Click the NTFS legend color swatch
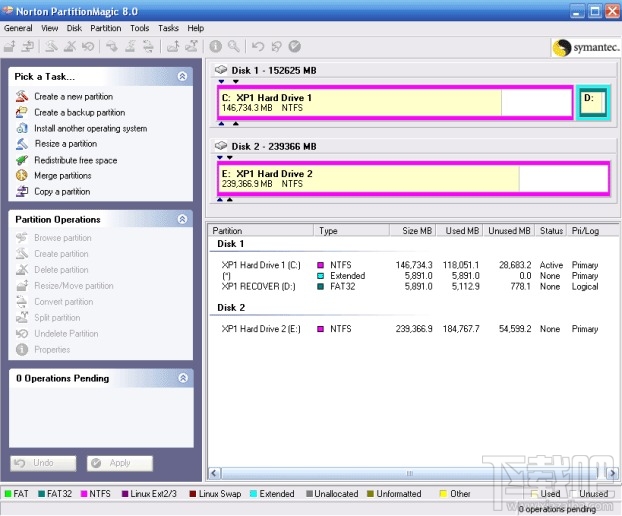Screen dimensions: 622x516 tap(84, 494)
